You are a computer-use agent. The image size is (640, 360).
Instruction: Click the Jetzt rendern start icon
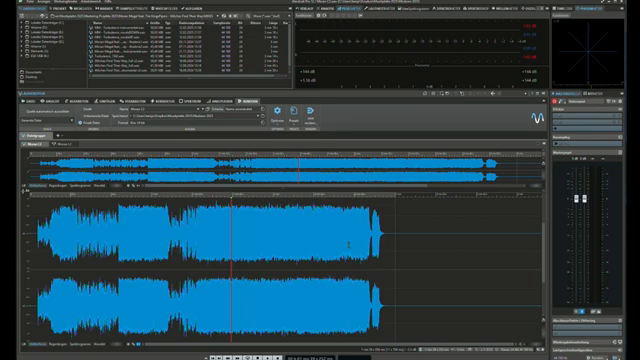pos(310,111)
